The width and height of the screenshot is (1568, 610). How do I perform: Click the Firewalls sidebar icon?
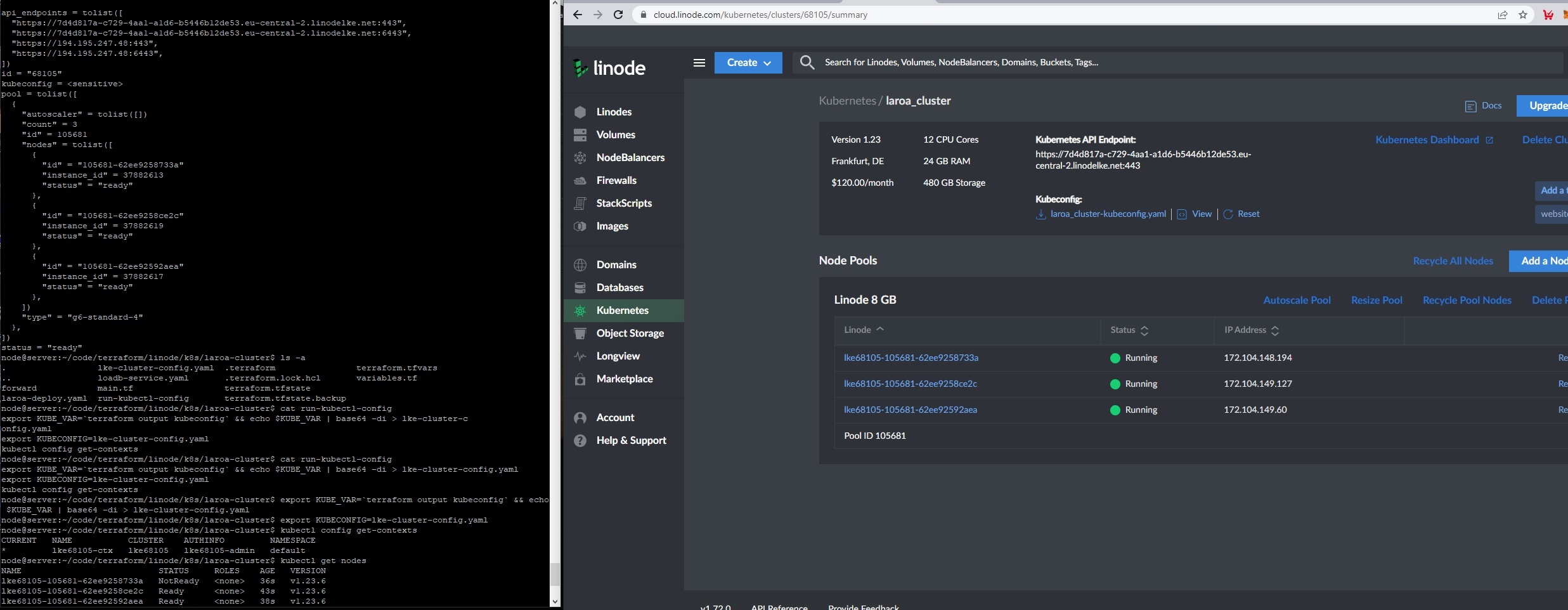pyautogui.click(x=580, y=181)
